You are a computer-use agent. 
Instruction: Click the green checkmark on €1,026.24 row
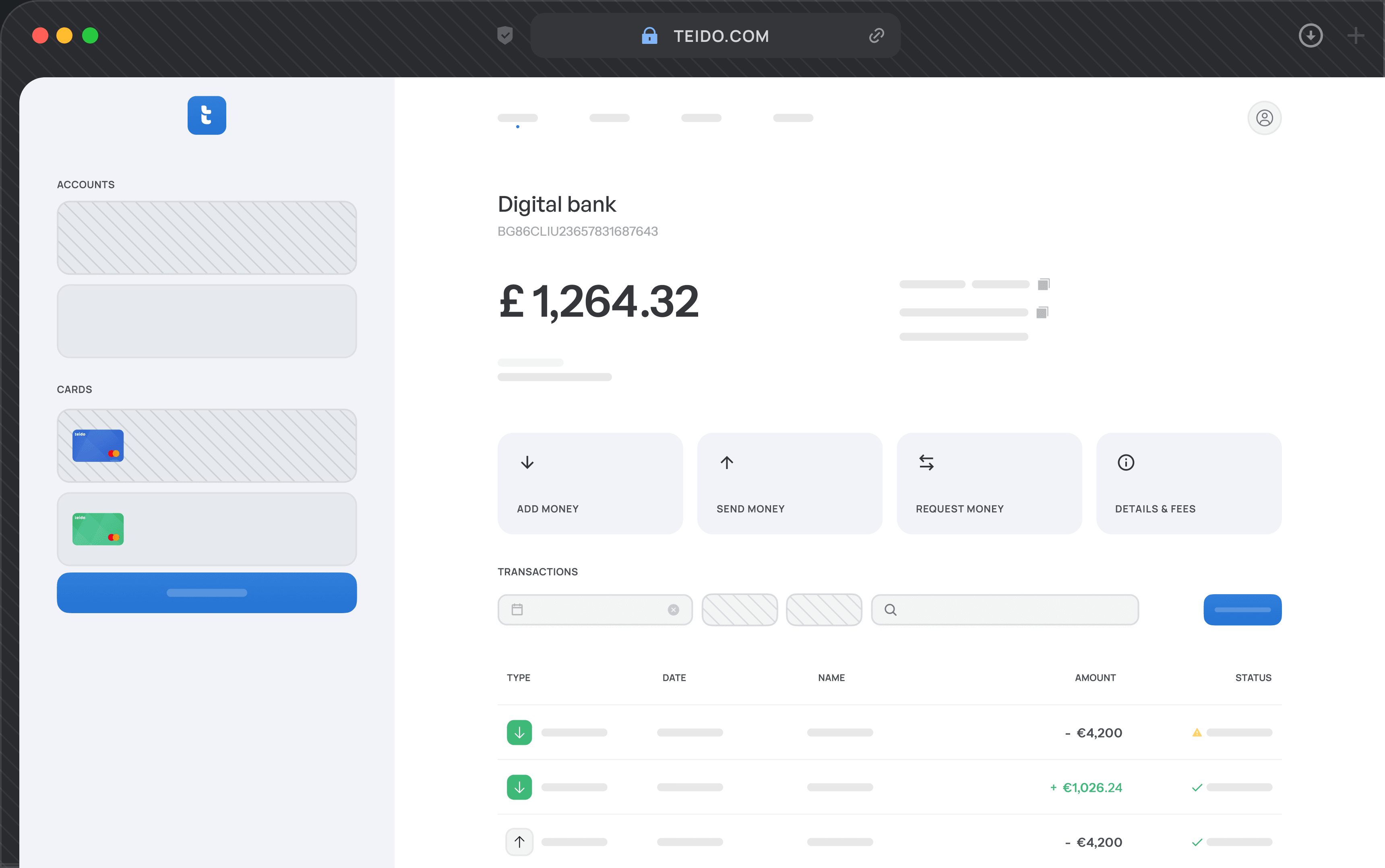pos(1197,787)
